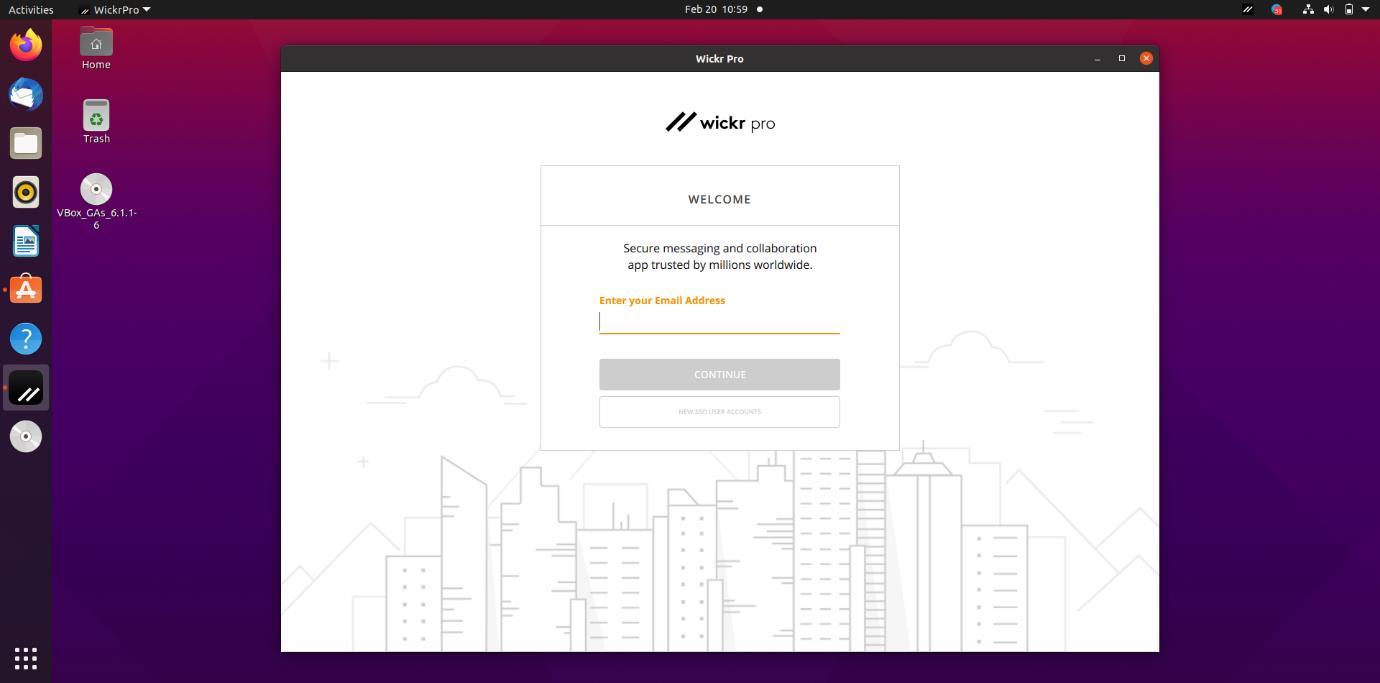Maximize the Wickr Pro window
This screenshot has height=683, width=1380.
coord(1122,58)
